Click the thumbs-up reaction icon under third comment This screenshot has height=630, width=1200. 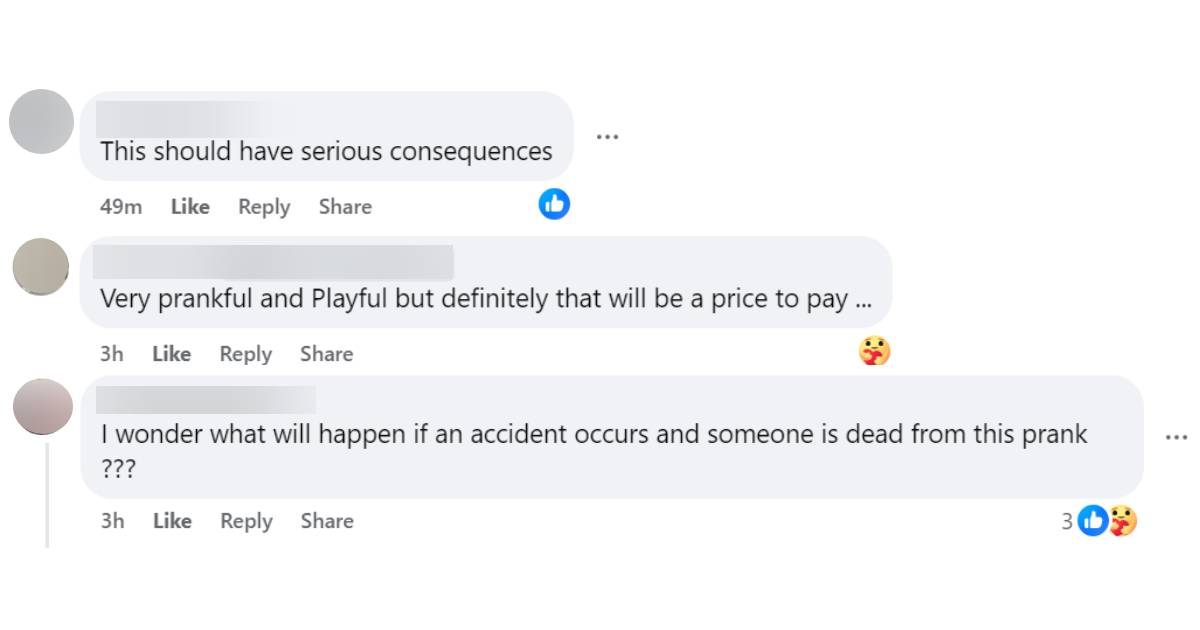pos(1093,520)
